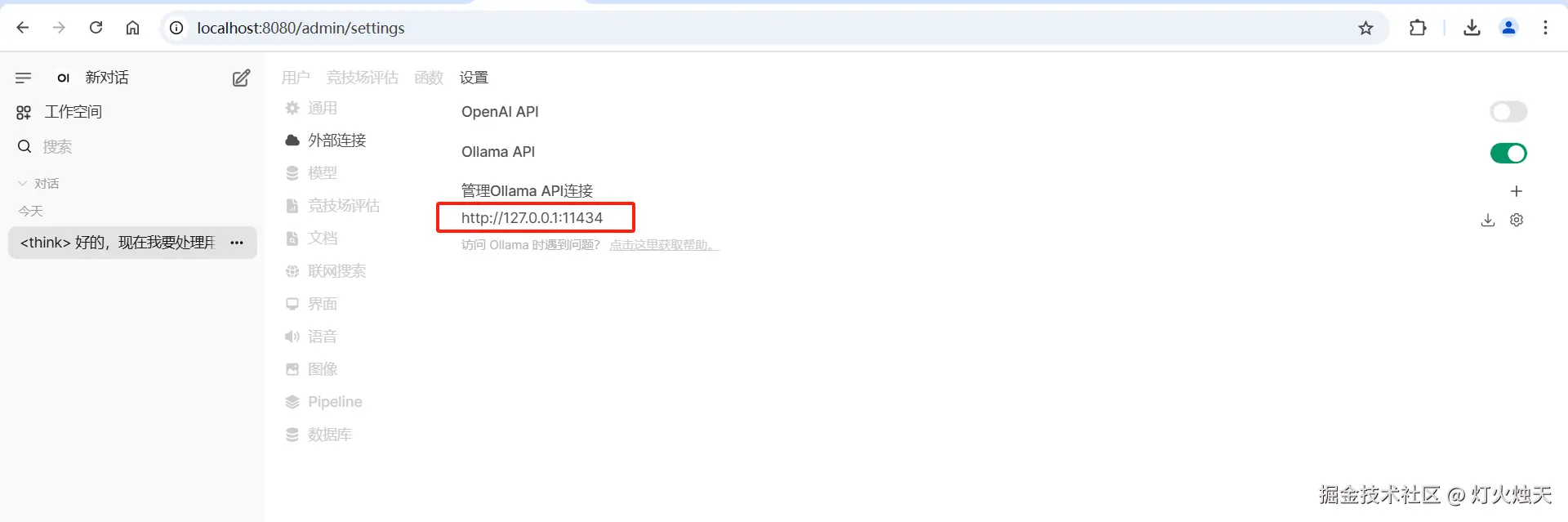Open the Workspace (工作空间) sidebar item

[x=73, y=112]
